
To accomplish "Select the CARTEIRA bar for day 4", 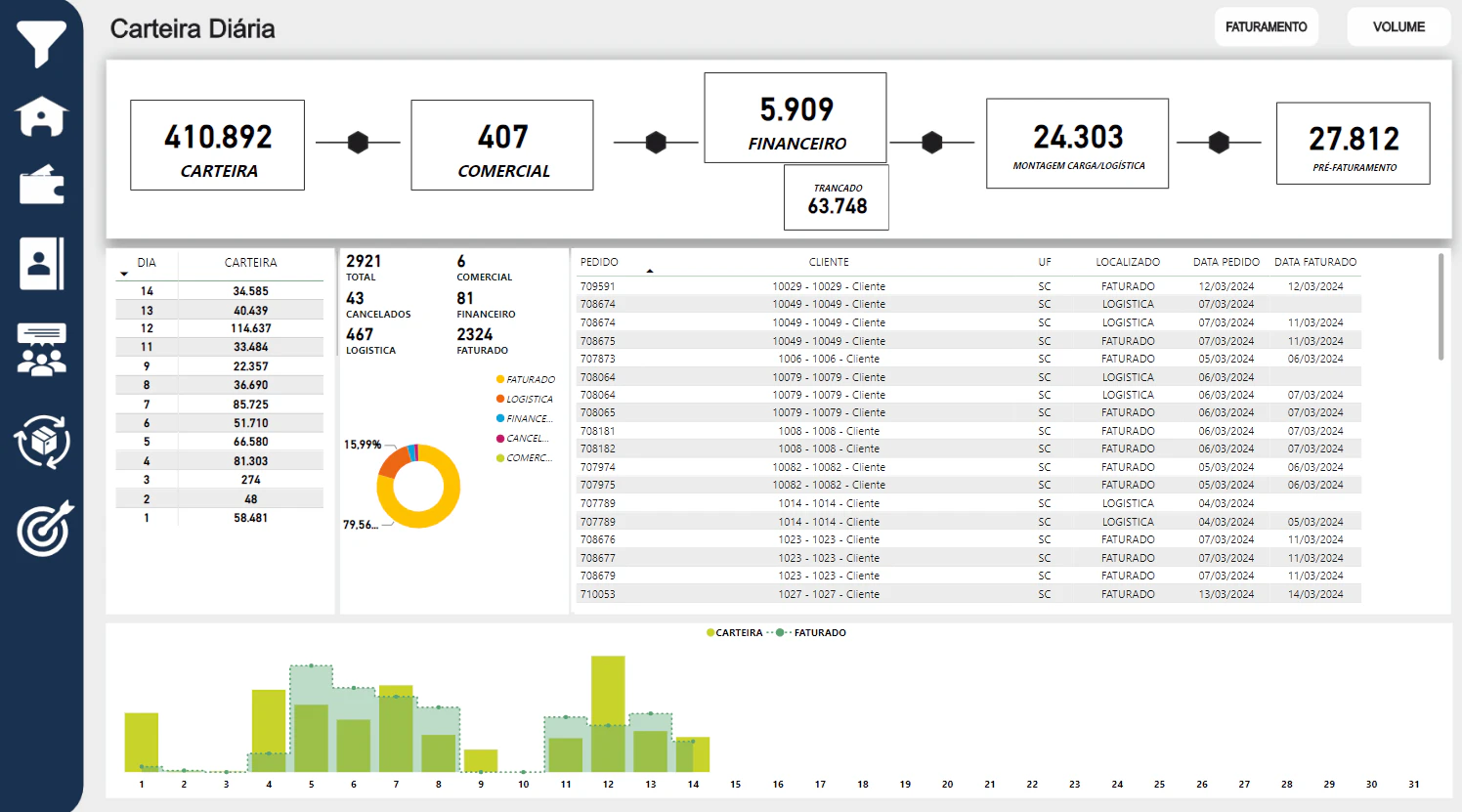I will click(269, 731).
